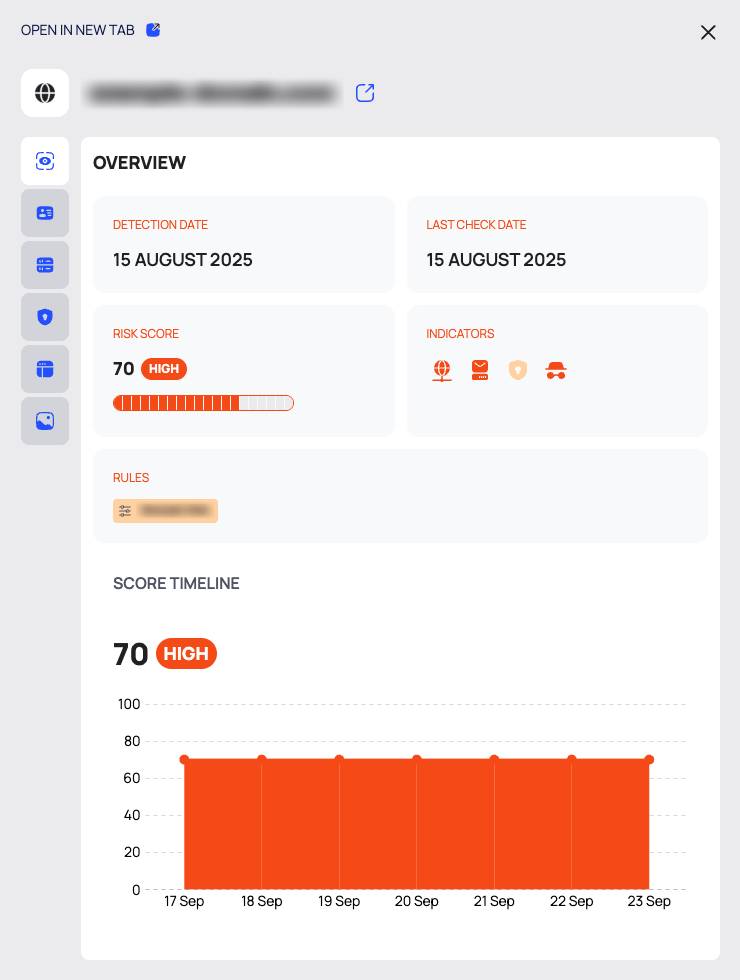The image size is (740, 980).
Task: Select the Overview eye sidebar tab
Action: (x=45, y=161)
